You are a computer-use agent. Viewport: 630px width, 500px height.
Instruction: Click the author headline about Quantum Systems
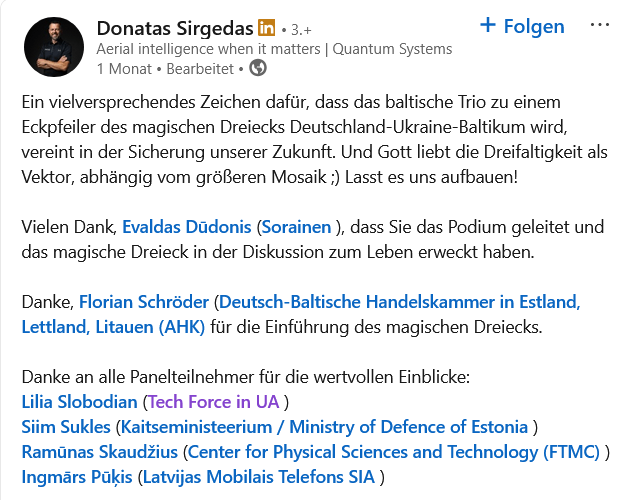tap(274, 49)
